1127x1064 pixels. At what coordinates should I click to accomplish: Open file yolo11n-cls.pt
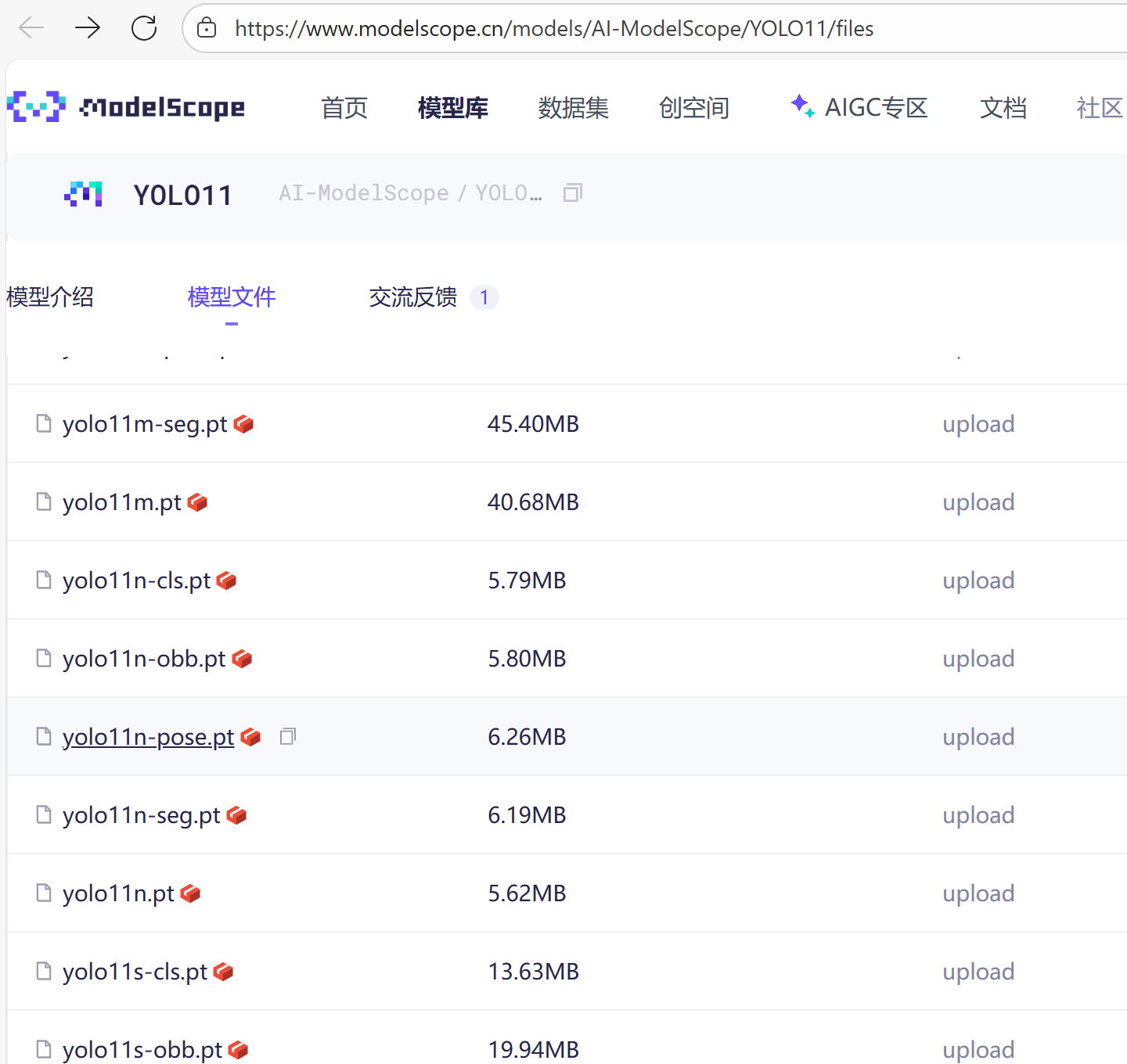[x=137, y=581]
